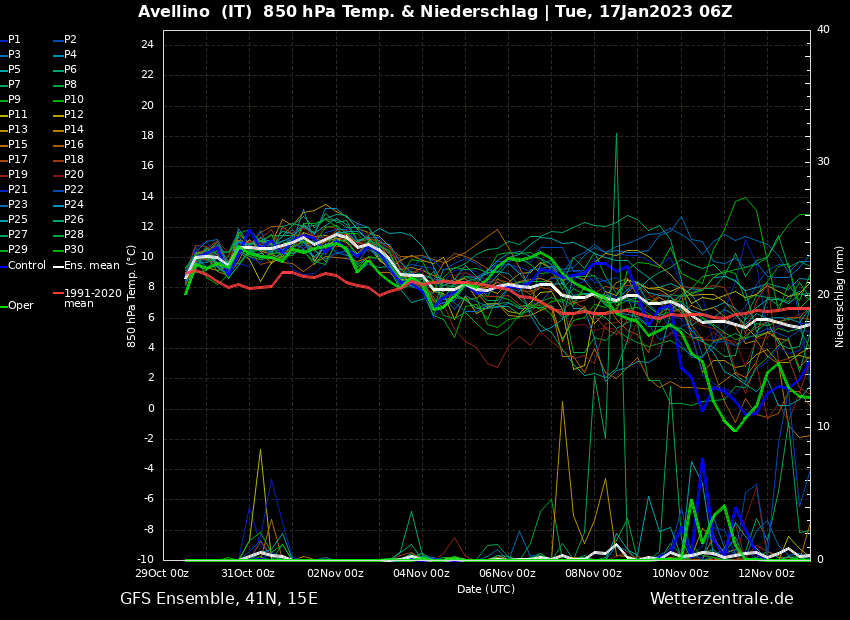The height and width of the screenshot is (620, 850).
Task: Click the Wetterzentrale.de watermark text
Action: point(721,599)
